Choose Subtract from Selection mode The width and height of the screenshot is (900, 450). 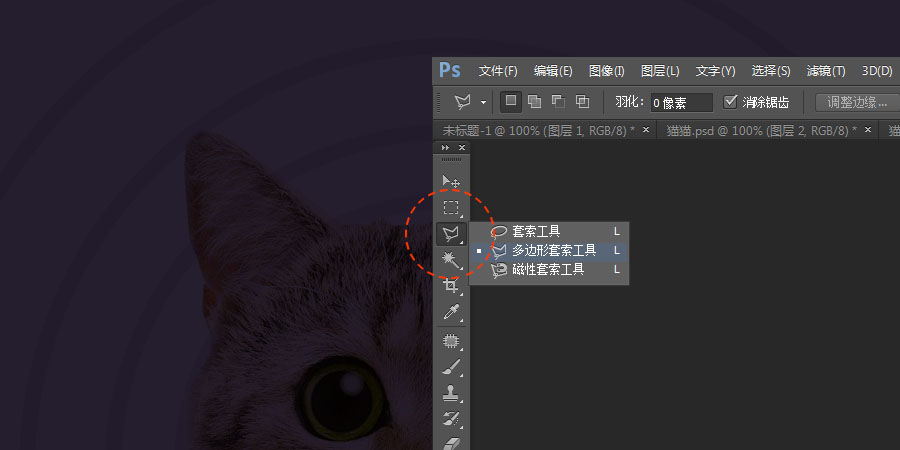pyautogui.click(x=558, y=102)
